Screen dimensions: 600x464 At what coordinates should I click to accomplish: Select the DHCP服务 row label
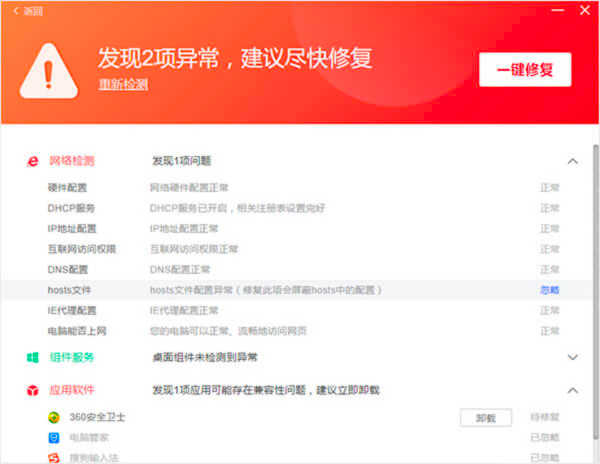pos(71,208)
